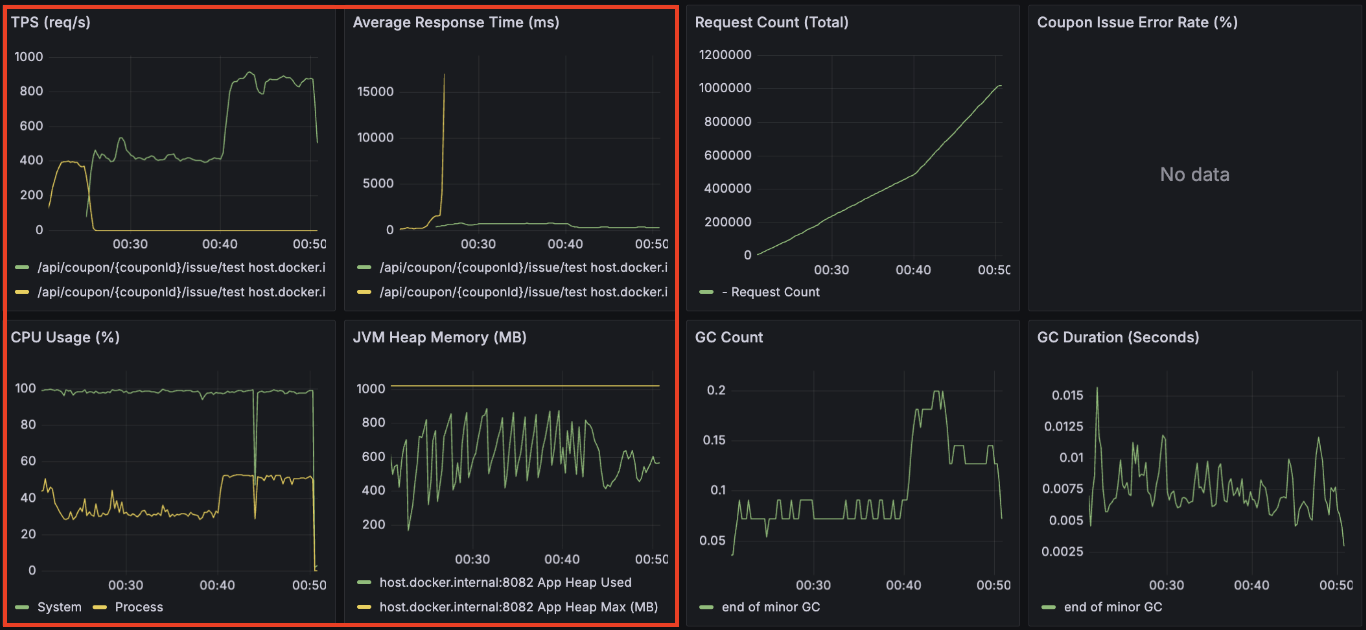Screen dimensions: 1366x630
Task: Click the yellow color swatch beside Process
Action: point(100,607)
